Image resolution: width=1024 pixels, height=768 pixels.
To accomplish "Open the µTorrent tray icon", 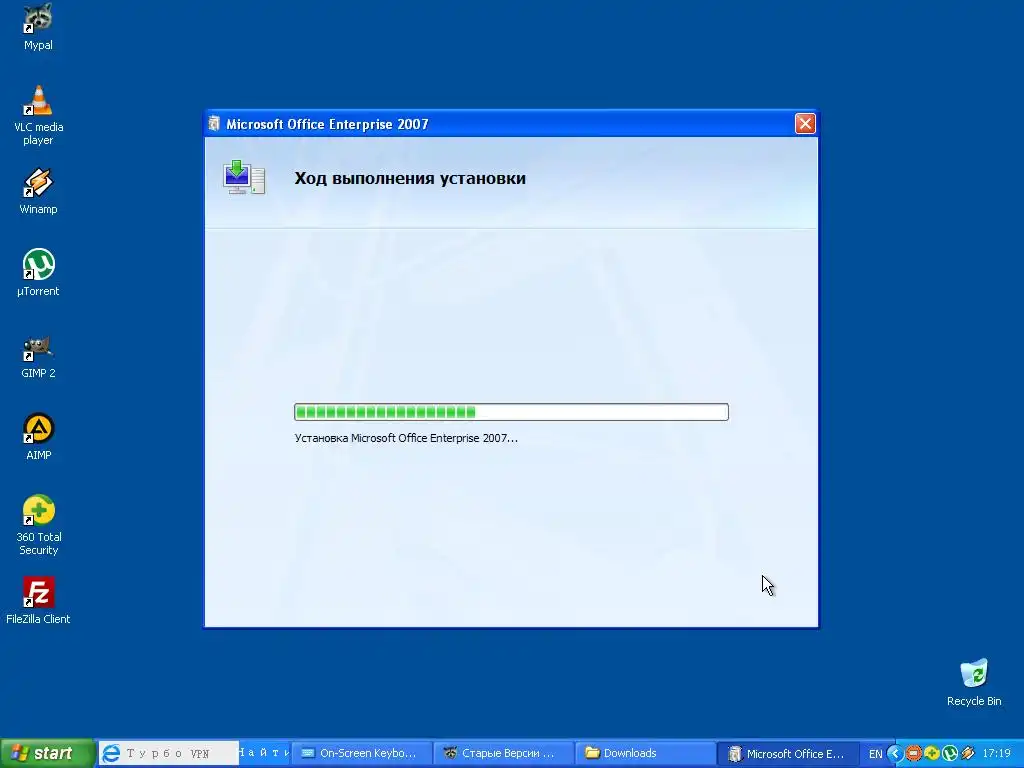I will coord(950,754).
